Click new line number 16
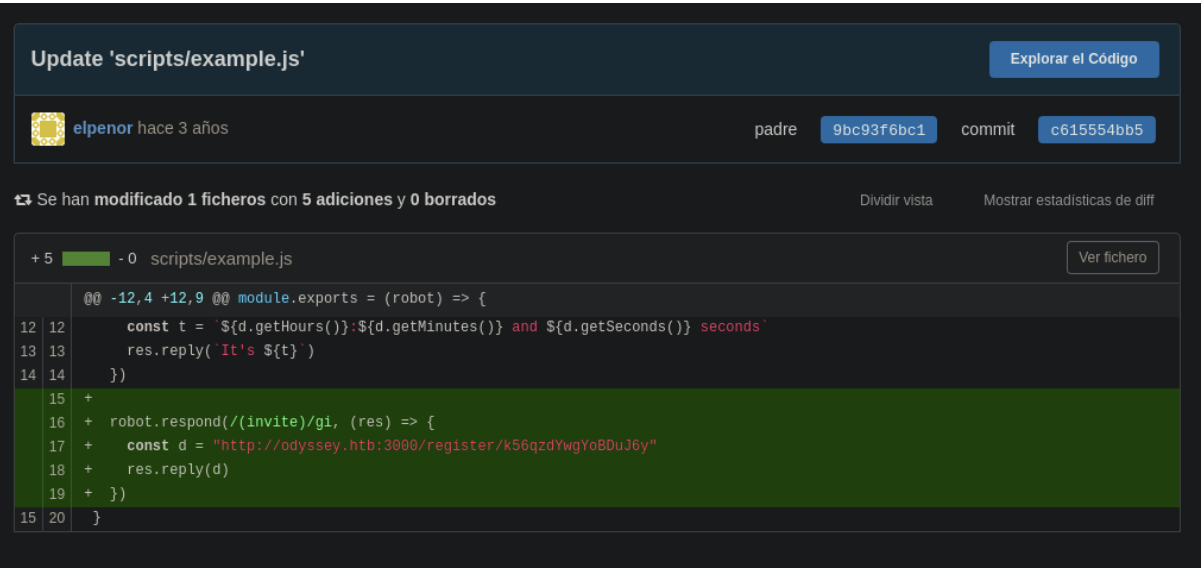 coord(56,423)
